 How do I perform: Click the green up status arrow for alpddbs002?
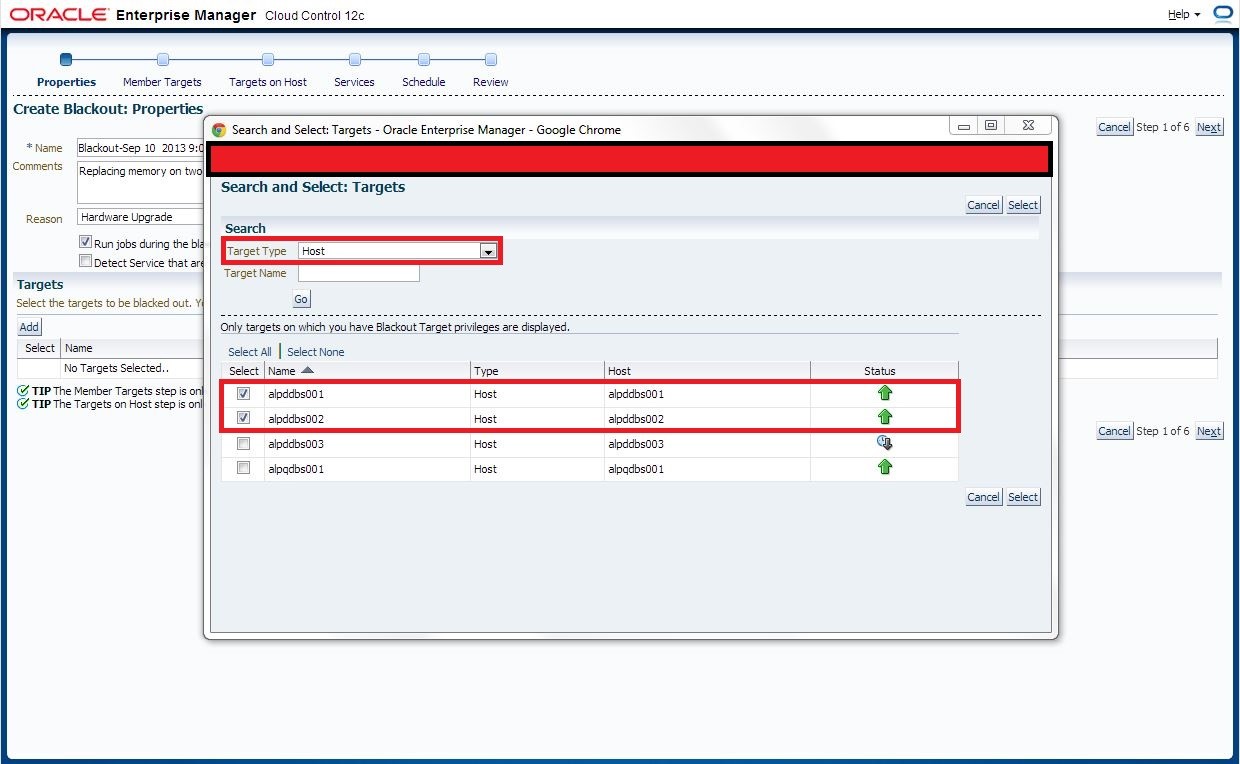[x=884, y=418]
